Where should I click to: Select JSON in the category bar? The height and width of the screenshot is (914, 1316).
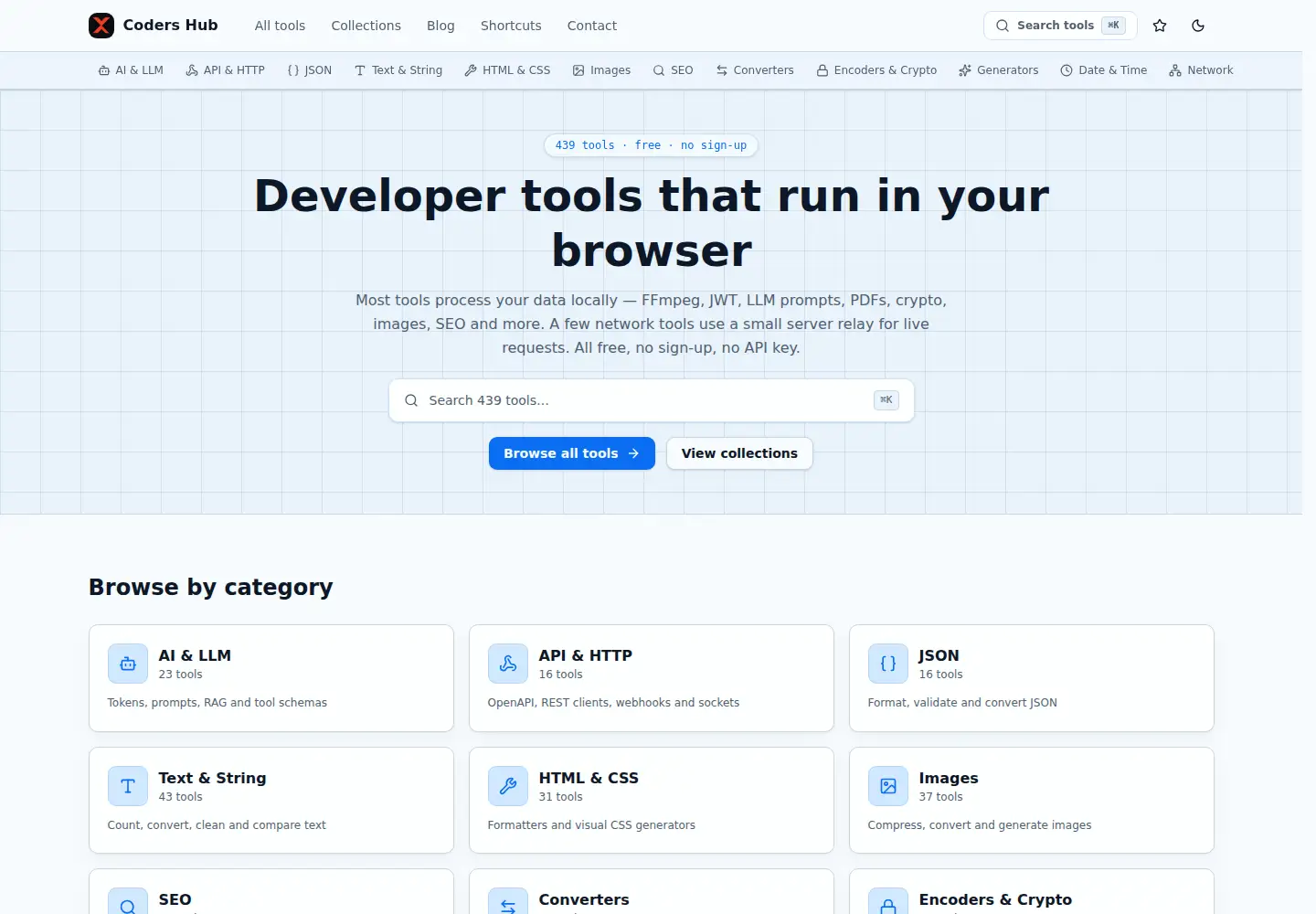point(309,70)
